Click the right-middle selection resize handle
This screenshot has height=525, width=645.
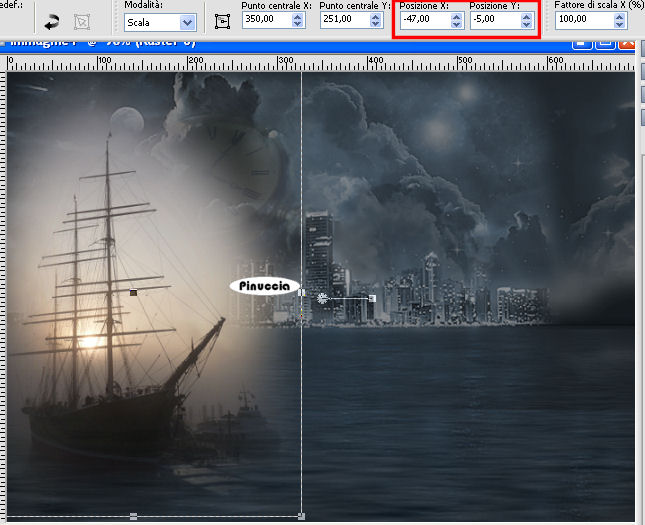[x=302, y=293]
